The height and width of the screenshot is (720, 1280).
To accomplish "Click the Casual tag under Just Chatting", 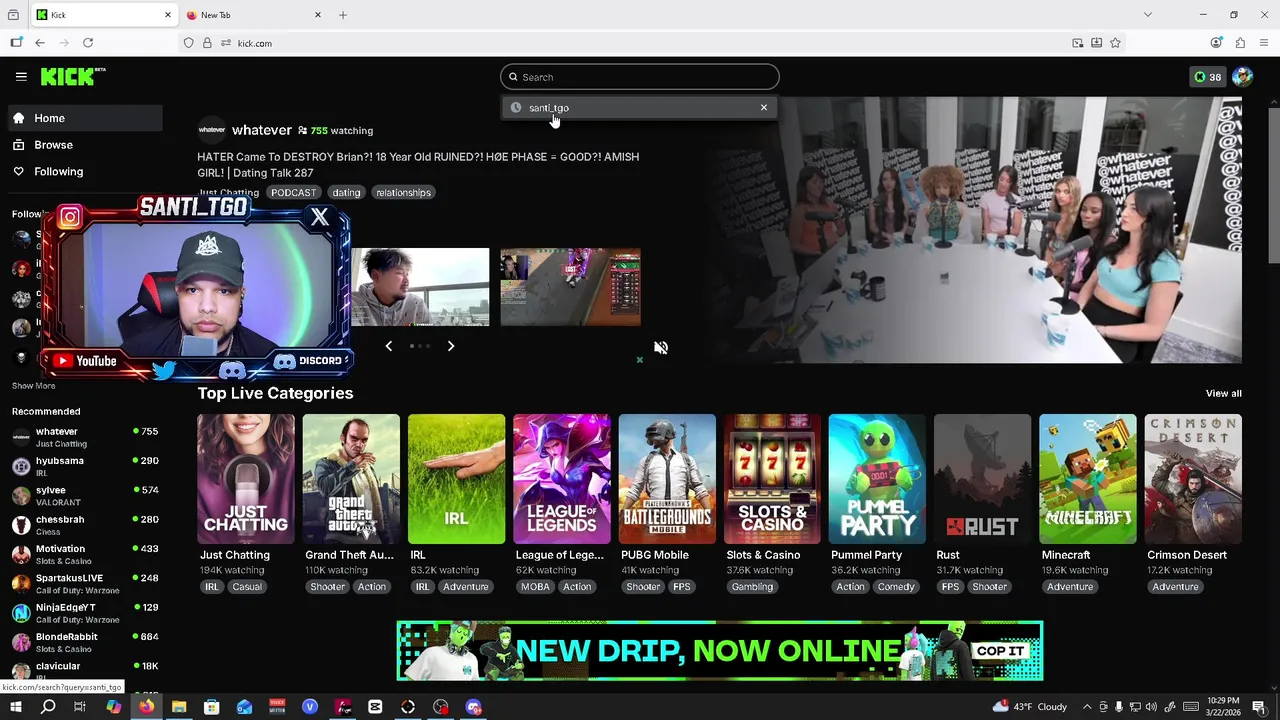I will tap(247, 587).
